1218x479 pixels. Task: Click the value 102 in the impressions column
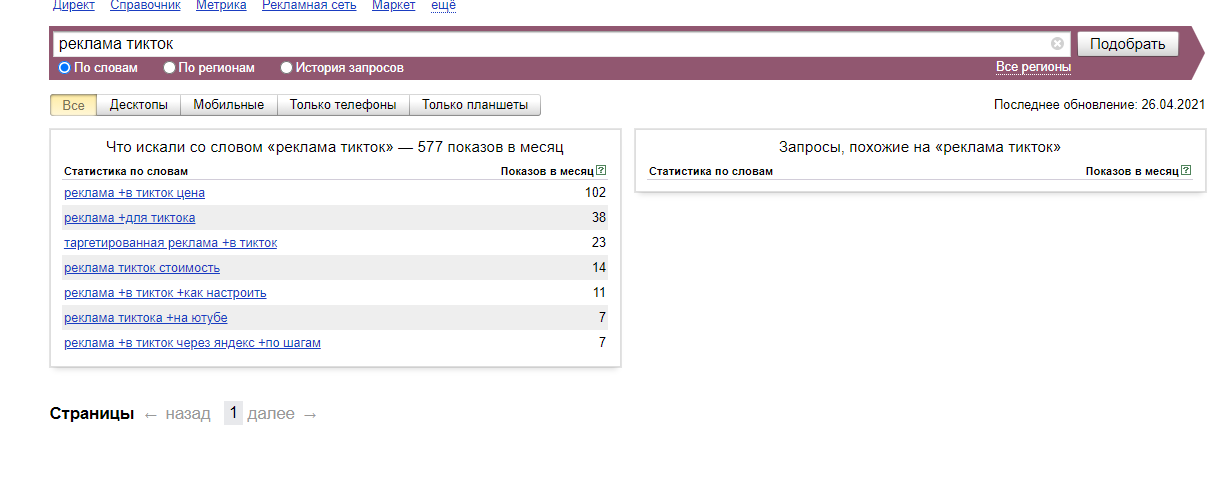(x=596, y=193)
